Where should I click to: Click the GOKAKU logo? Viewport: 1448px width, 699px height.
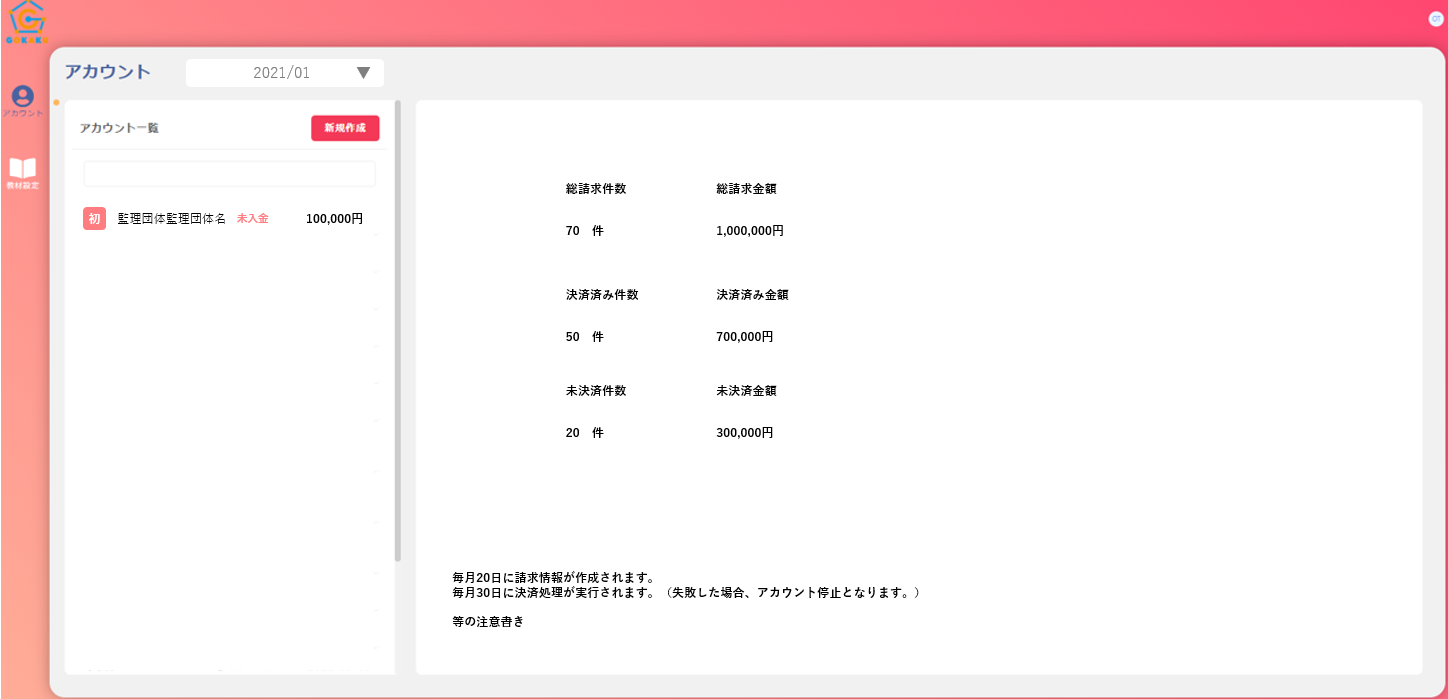pos(26,22)
